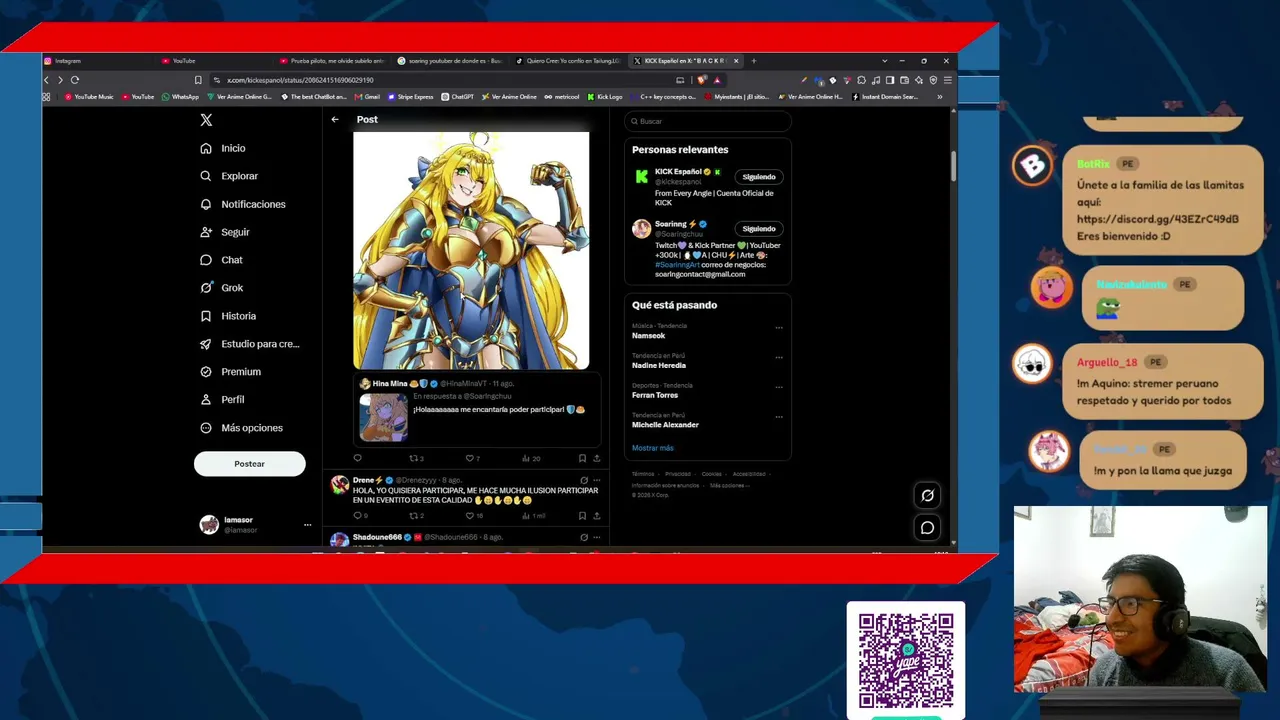View the 1 mil views on Drene's post

[x=533, y=516]
